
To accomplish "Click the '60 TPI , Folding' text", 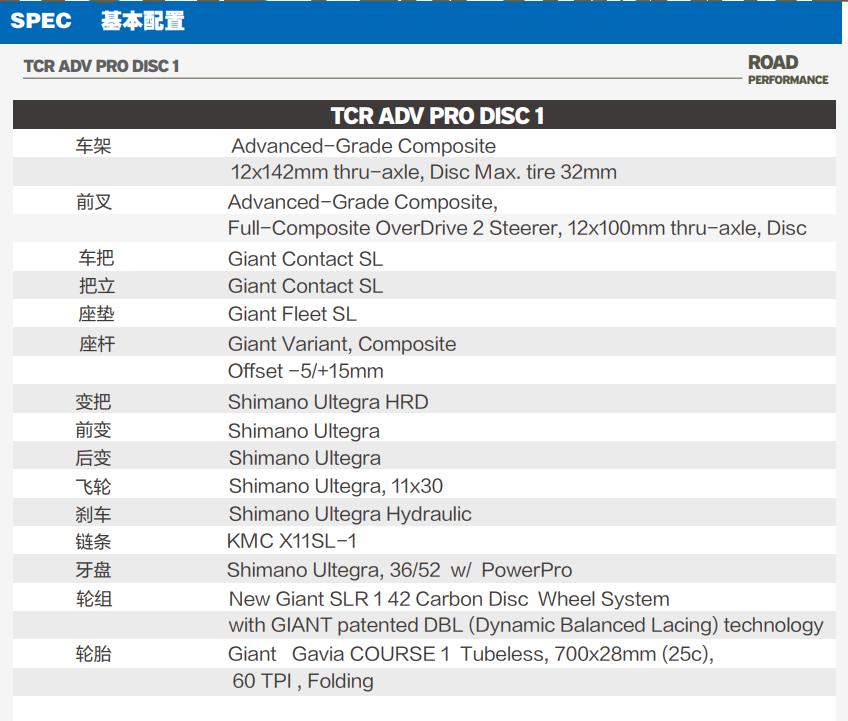I will (303, 682).
